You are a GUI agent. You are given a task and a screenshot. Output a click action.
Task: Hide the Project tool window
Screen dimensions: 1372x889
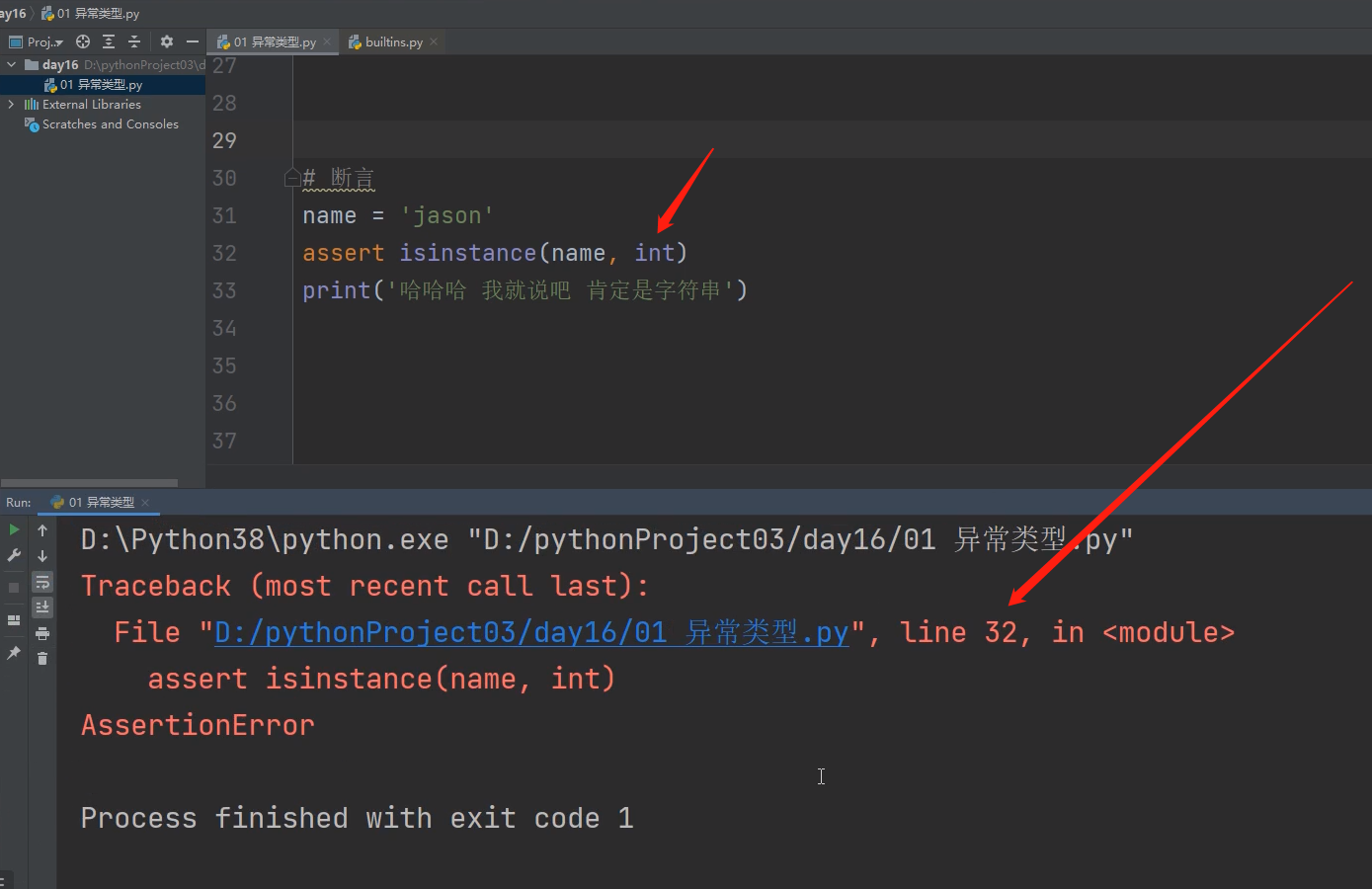(193, 41)
